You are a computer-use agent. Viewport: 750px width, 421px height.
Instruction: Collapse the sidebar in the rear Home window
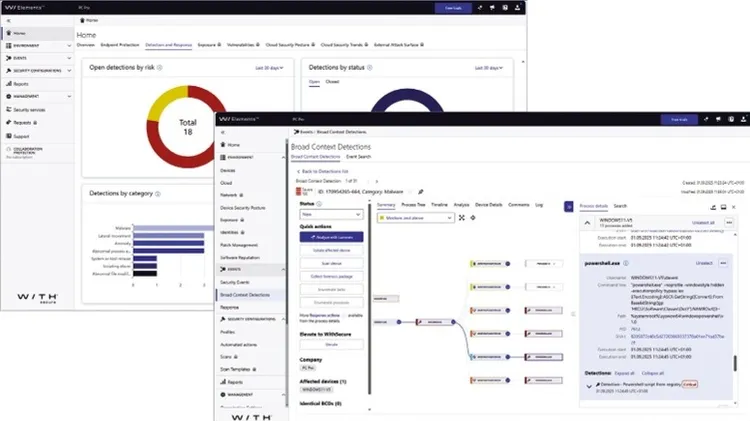coord(10,19)
